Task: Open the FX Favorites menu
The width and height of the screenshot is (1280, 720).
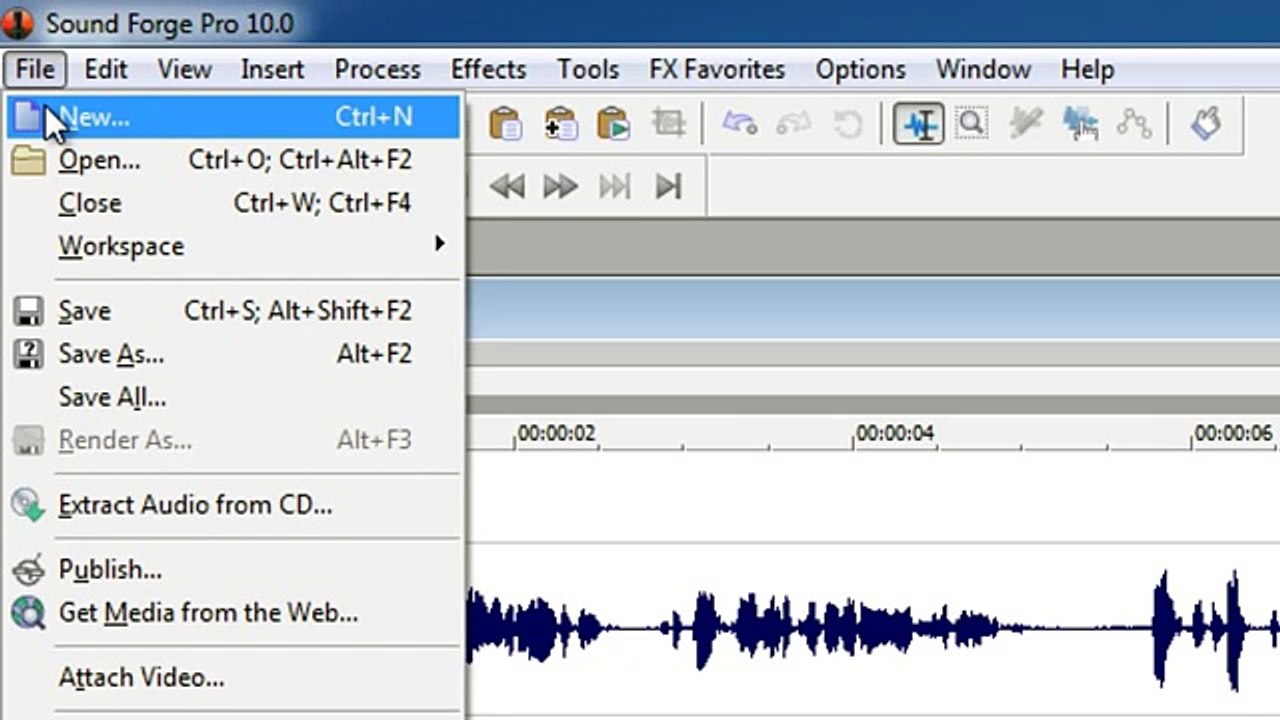Action: [717, 70]
